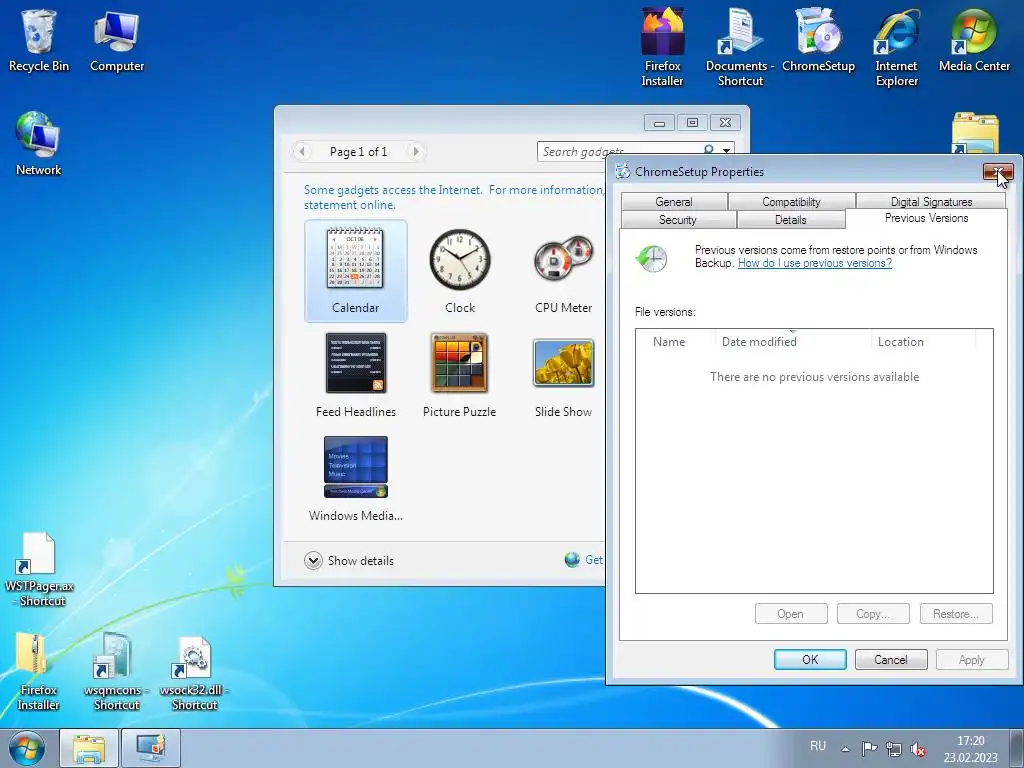Select the Windows Media Center gadget
Viewport: 1024px width, 768px height.
click(355, 479)
